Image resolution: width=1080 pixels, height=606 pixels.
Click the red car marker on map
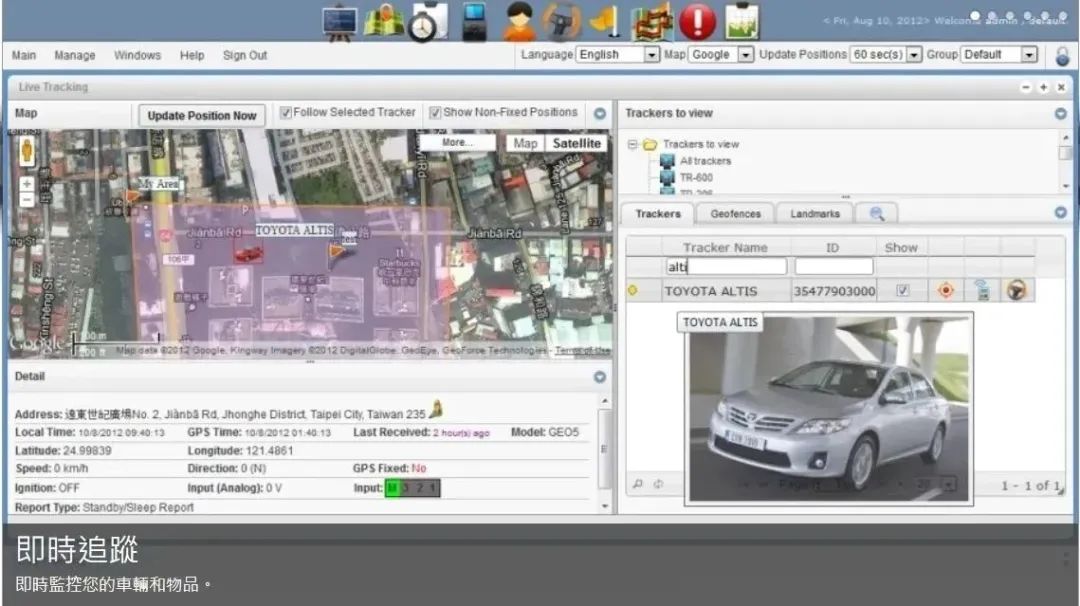[x=248, y=254]
